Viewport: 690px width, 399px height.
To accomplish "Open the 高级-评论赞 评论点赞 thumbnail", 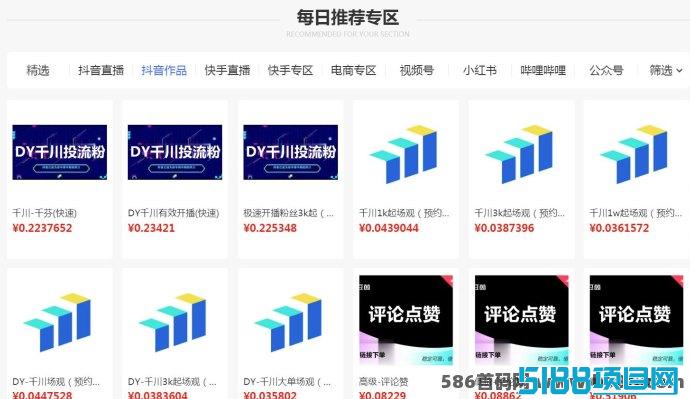I will (x=406, y=320).
